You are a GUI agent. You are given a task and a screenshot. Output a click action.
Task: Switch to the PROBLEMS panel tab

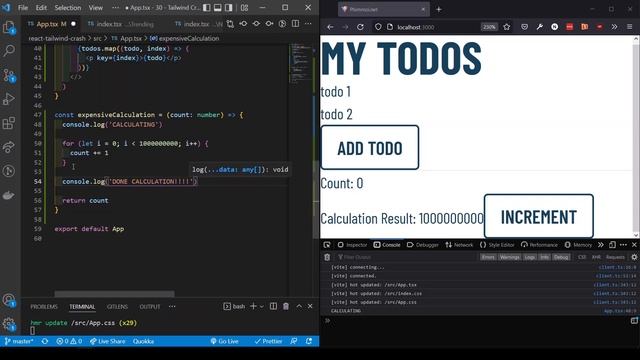point(44,307)
